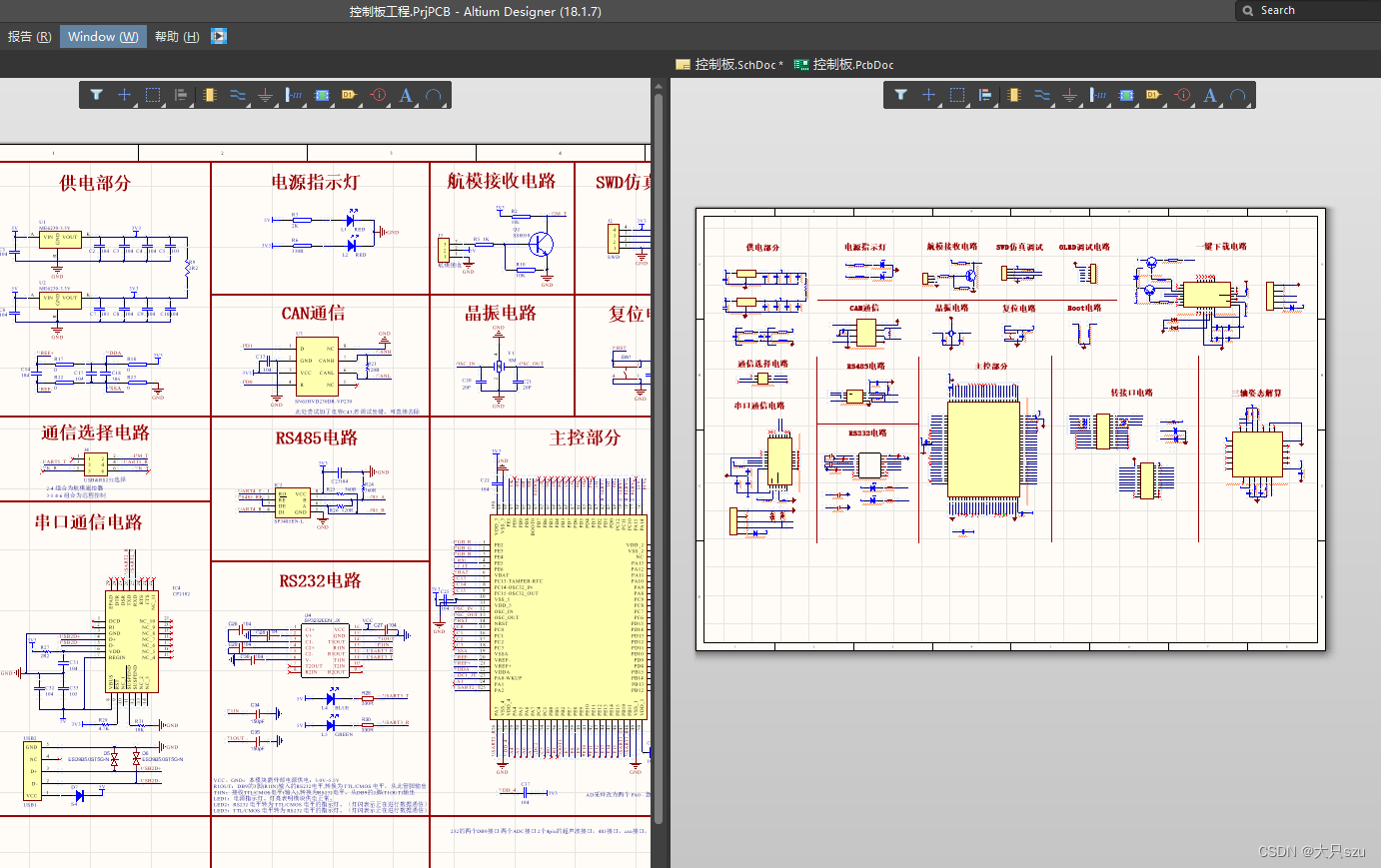Viewport: 1381px width, 868px height.
Task: Click the 转接口电路 title in right pane
Action: [x=1131, y=393]
